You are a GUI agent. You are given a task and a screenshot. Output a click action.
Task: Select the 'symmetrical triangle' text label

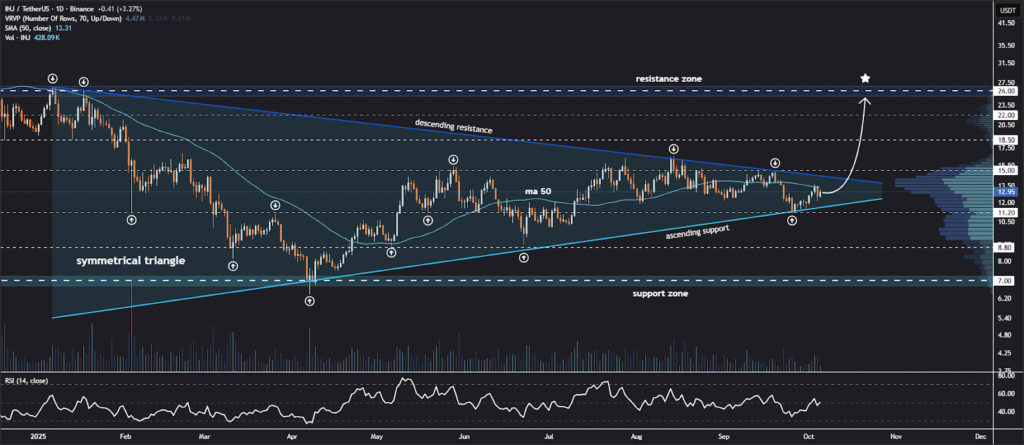[x=125, y=260]
